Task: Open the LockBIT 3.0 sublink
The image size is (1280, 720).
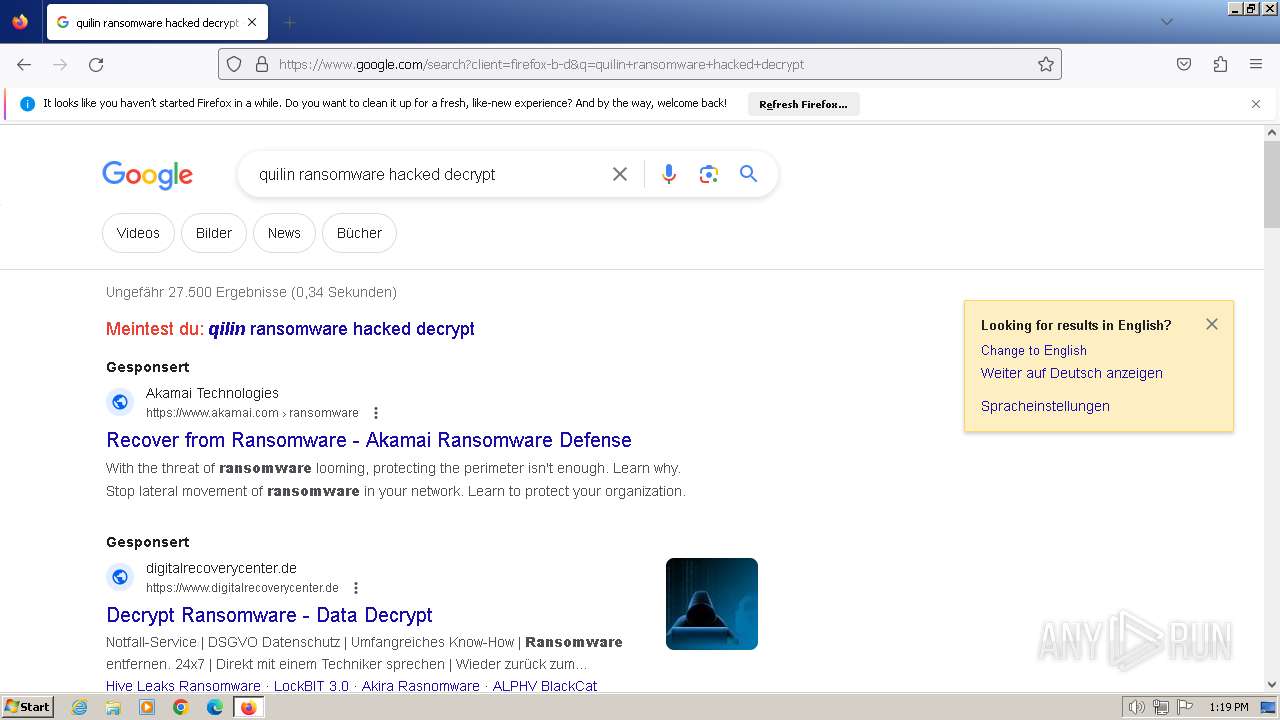Action: click(312, 686)
